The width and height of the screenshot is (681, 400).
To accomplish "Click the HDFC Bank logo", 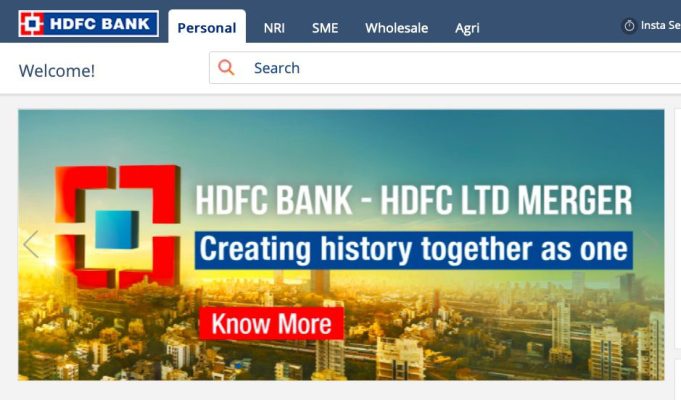I will [89, 23].
